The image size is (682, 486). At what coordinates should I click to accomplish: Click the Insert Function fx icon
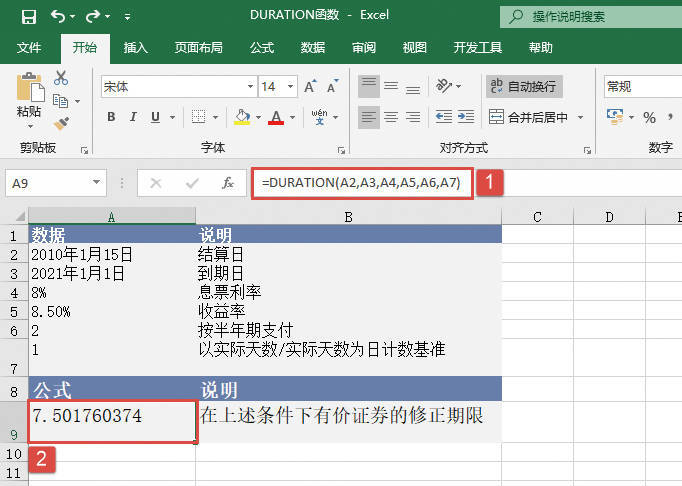(x=228, y=183)
